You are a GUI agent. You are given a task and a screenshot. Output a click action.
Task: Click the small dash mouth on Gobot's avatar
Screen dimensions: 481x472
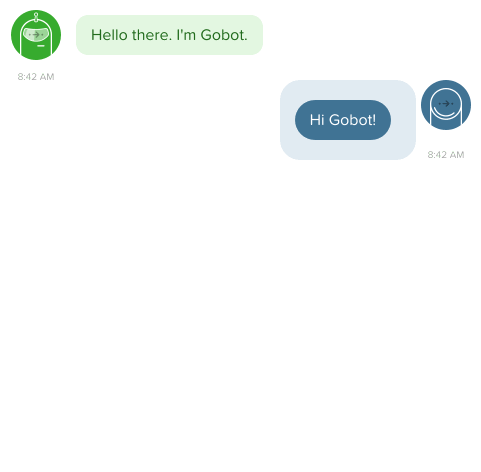point(41,46)
